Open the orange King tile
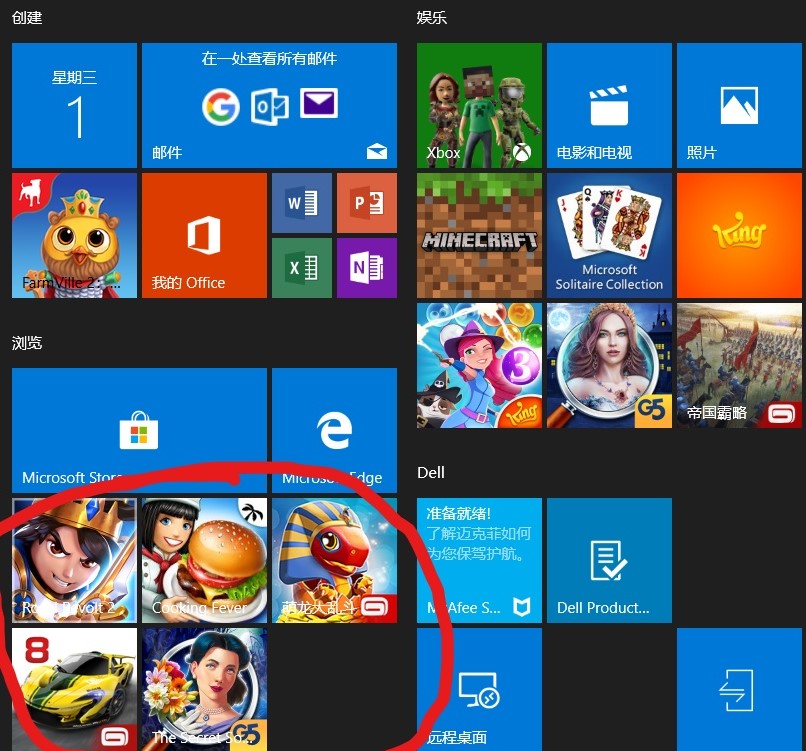This screenshot has height=751, width=806. click(x=739, y=235)
